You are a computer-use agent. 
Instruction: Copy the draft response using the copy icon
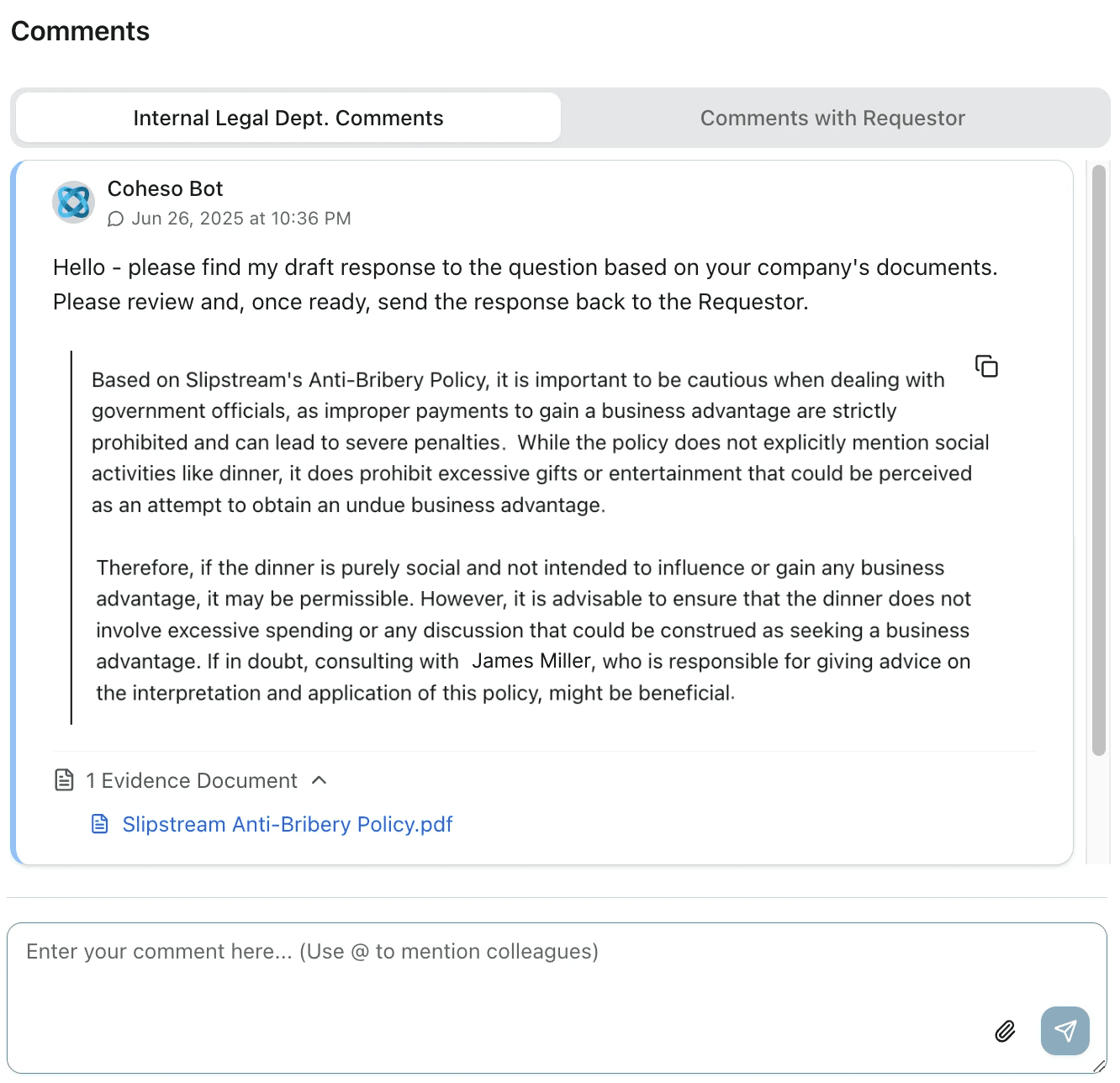pos(985,366)
